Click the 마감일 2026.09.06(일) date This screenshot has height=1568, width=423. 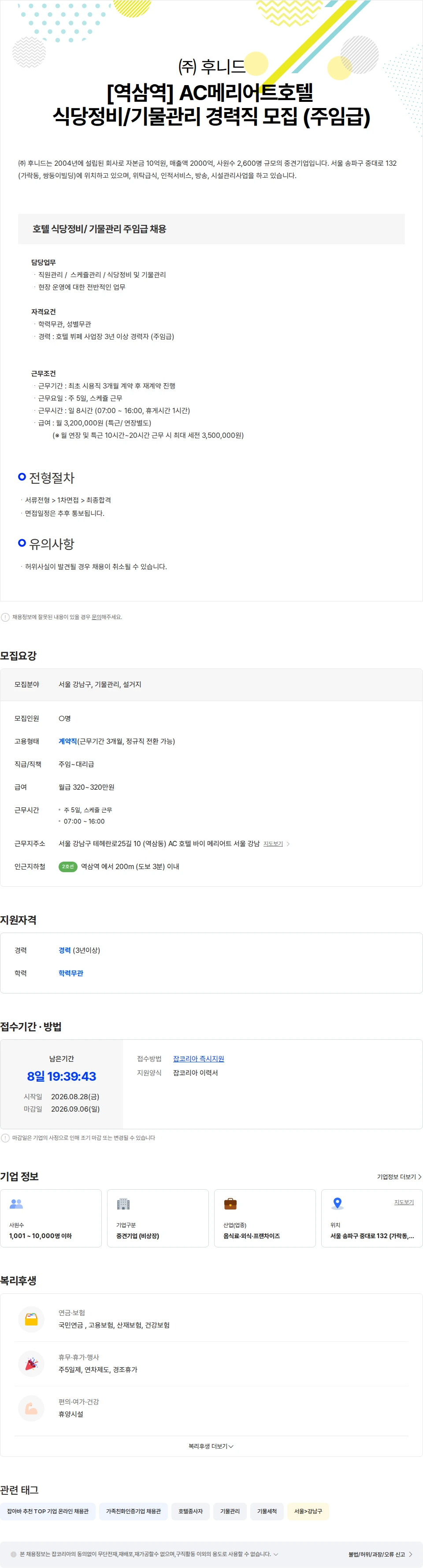pyautogui.click(x=75, y=1109)
